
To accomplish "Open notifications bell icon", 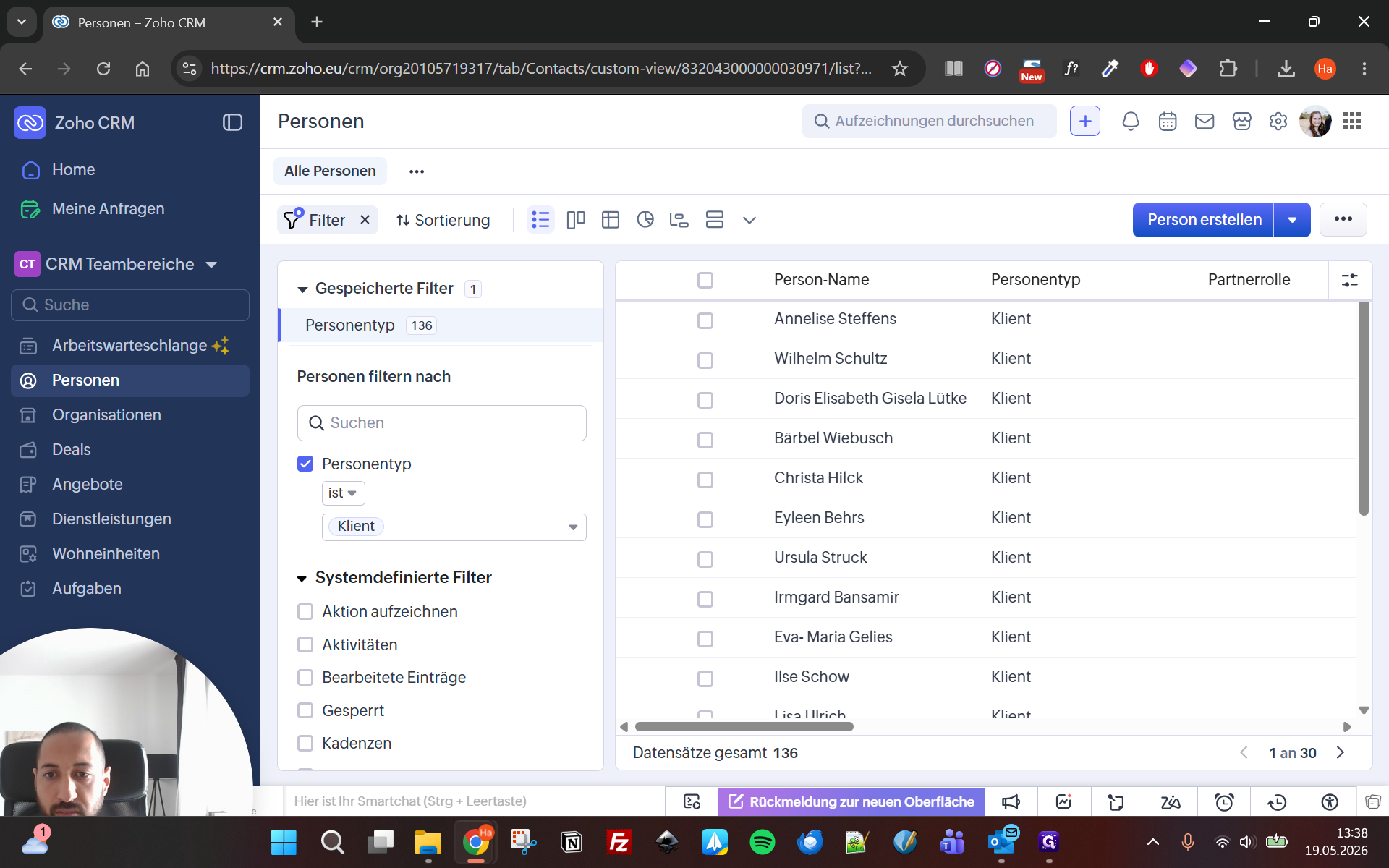I will (1131, 122).
